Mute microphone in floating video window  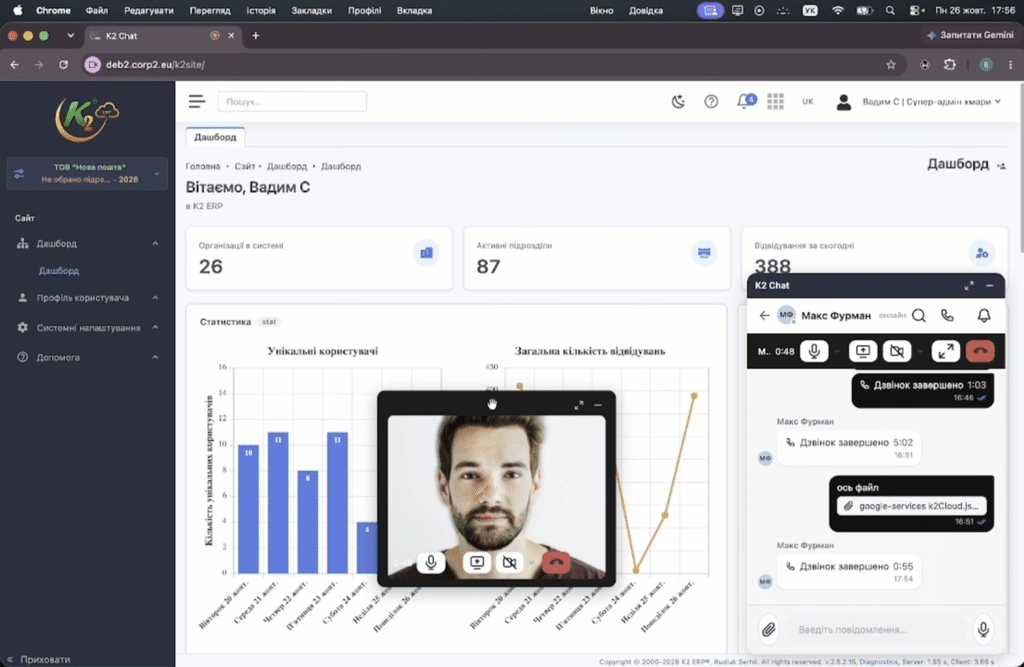click(x=431, y=562)
